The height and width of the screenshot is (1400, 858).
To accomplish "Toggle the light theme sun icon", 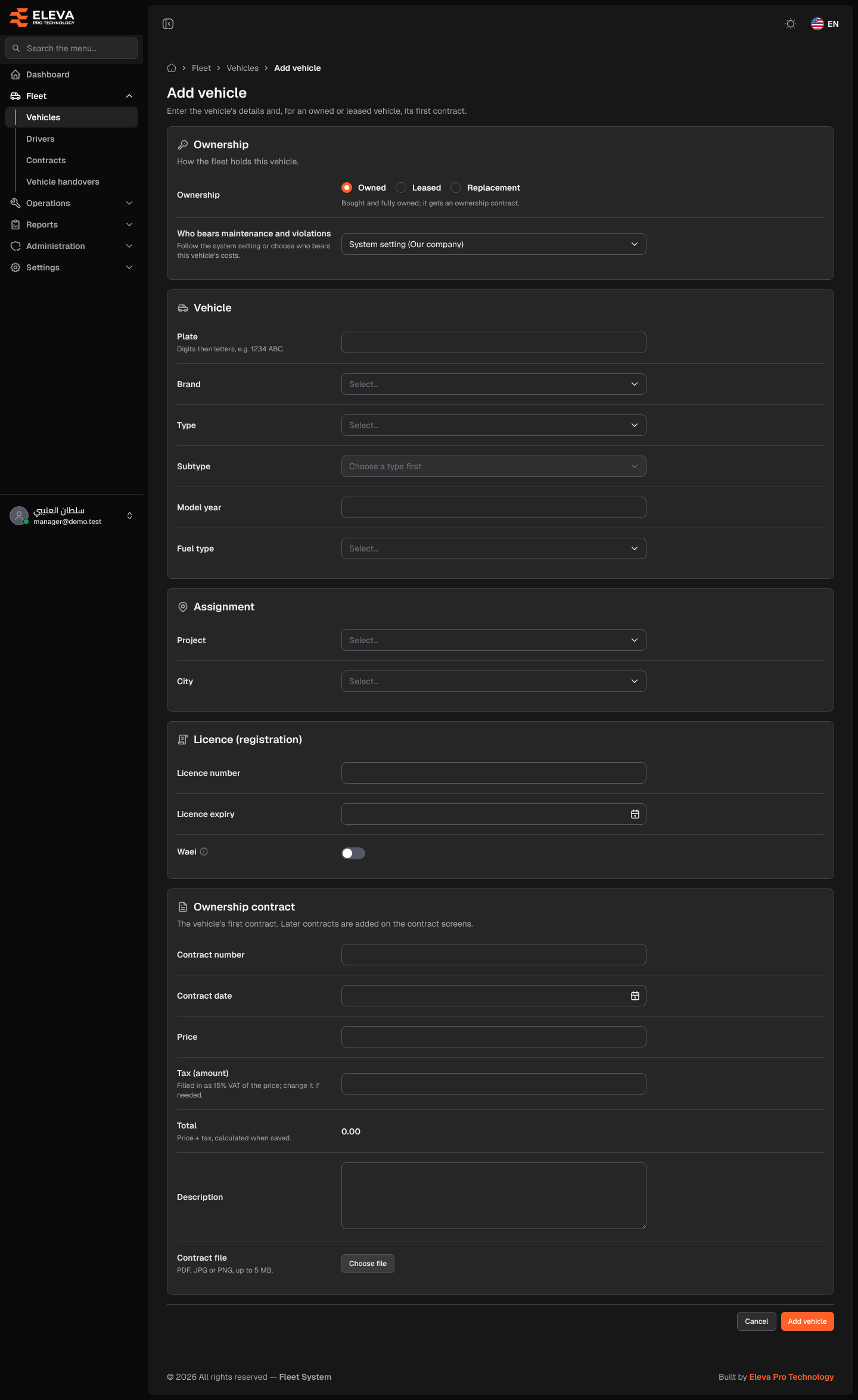I will 791,24.
